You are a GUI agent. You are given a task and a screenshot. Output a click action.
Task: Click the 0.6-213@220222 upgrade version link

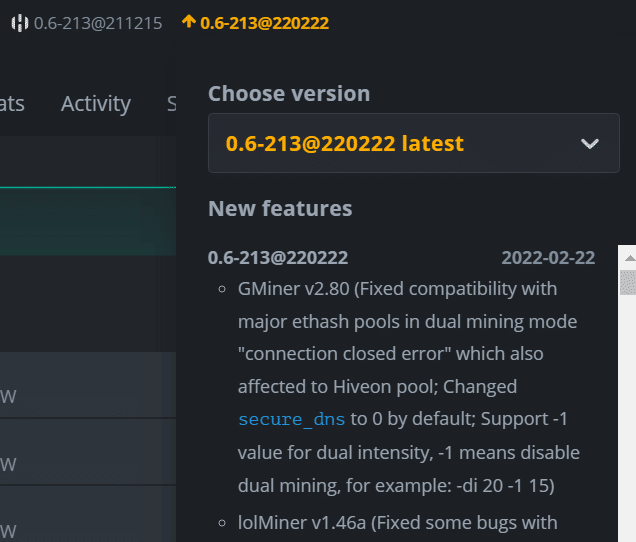pyautogui.click(x=264, y=23)
